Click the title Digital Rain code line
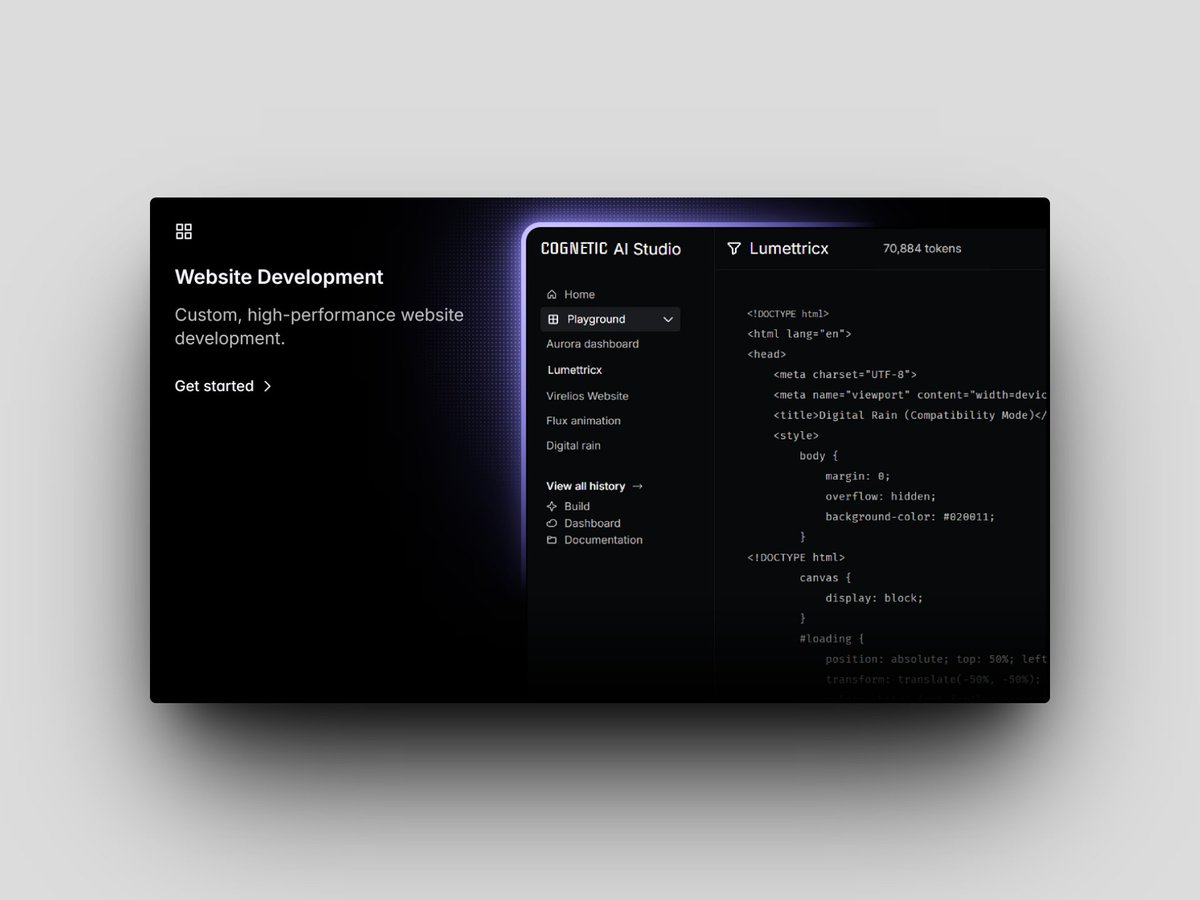 910,415
